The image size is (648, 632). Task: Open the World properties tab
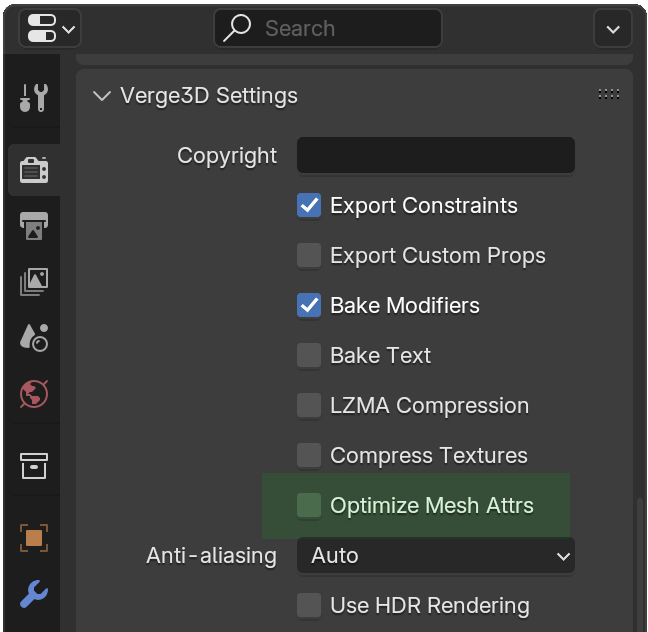34,394
